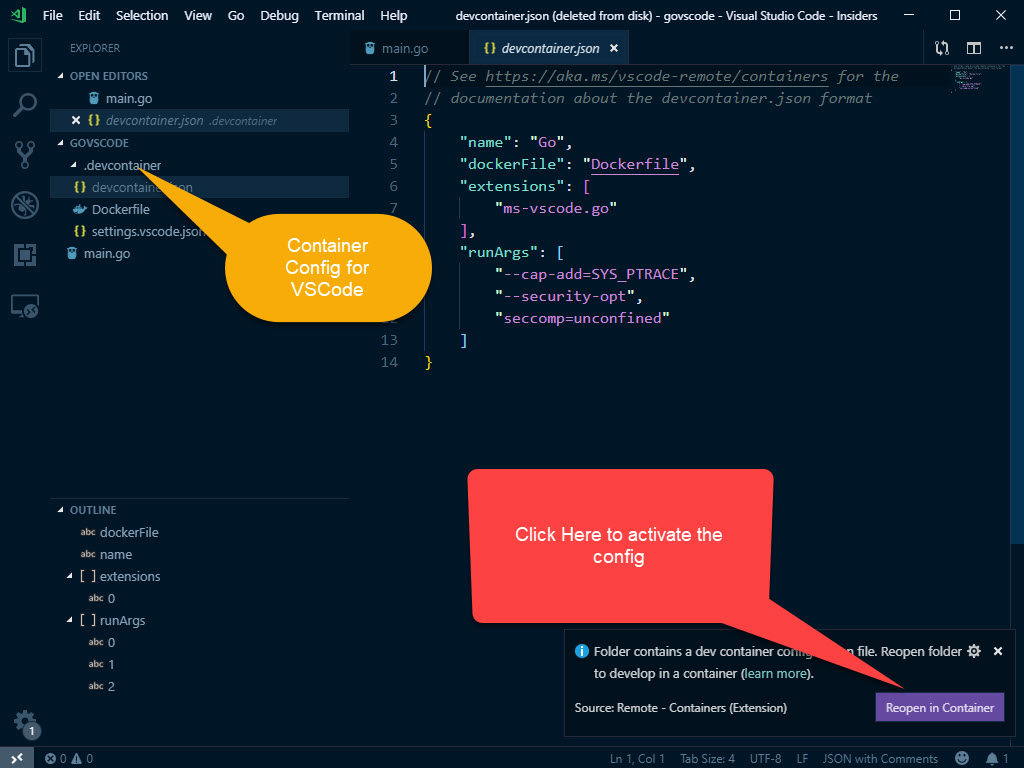Change LF end of line sequence
The image size is (1024, 768).
[x=802, y=758]
